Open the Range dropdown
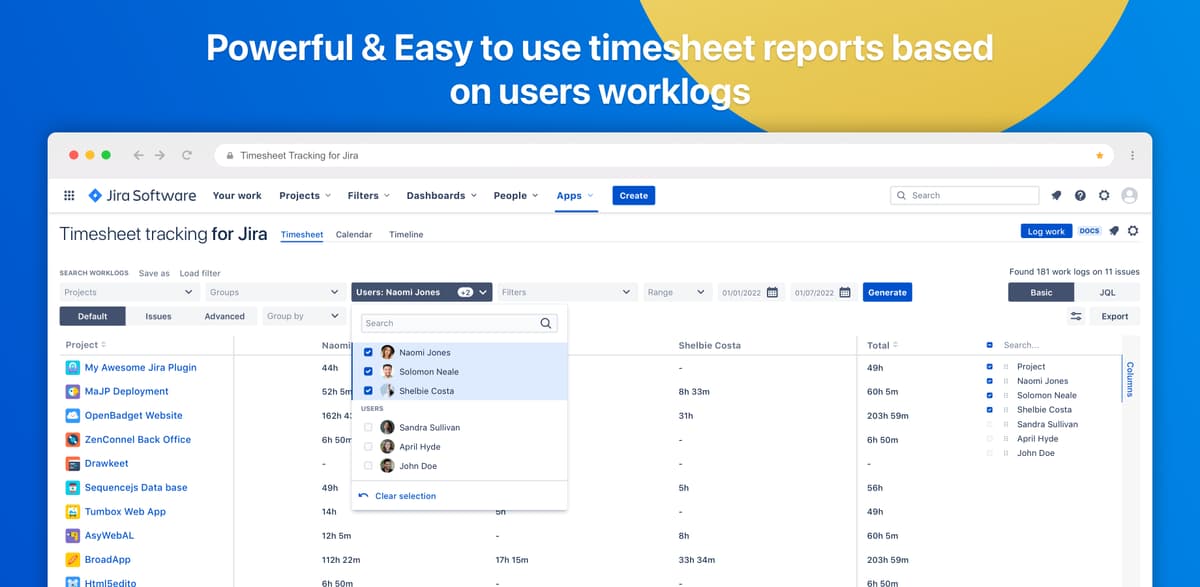This screenshot has height=587, width=1200. 677,292
